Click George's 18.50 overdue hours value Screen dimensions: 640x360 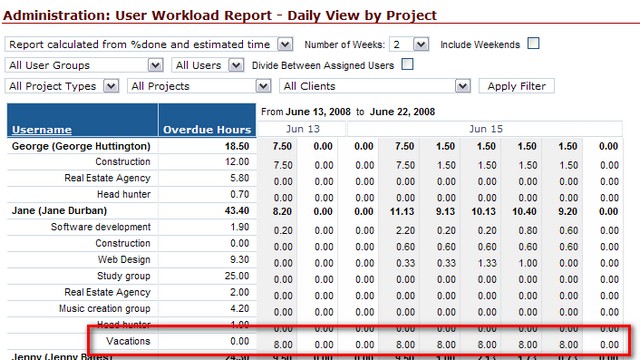click(x=237, y=146)
